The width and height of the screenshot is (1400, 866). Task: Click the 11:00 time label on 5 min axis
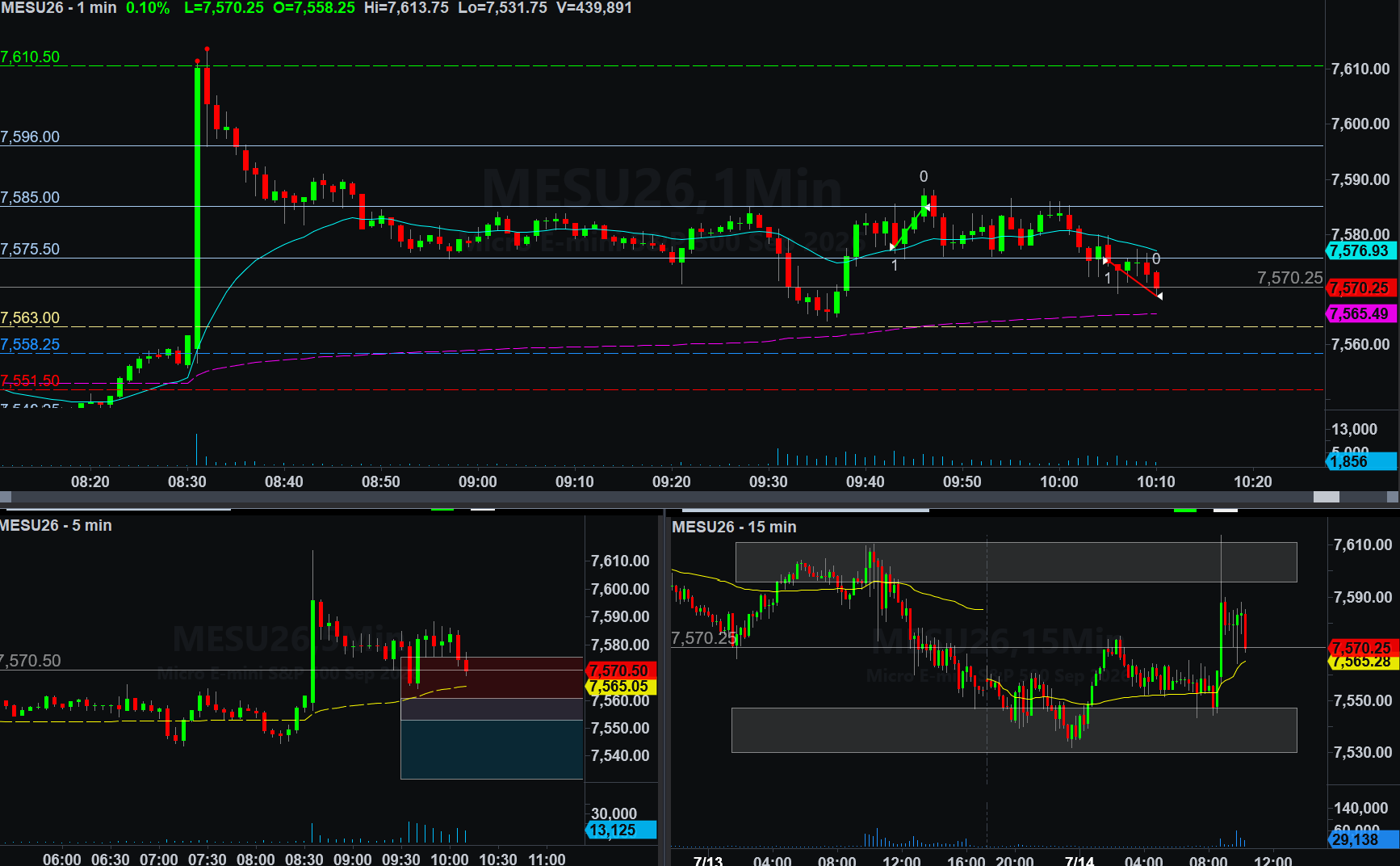coord(547,859)
